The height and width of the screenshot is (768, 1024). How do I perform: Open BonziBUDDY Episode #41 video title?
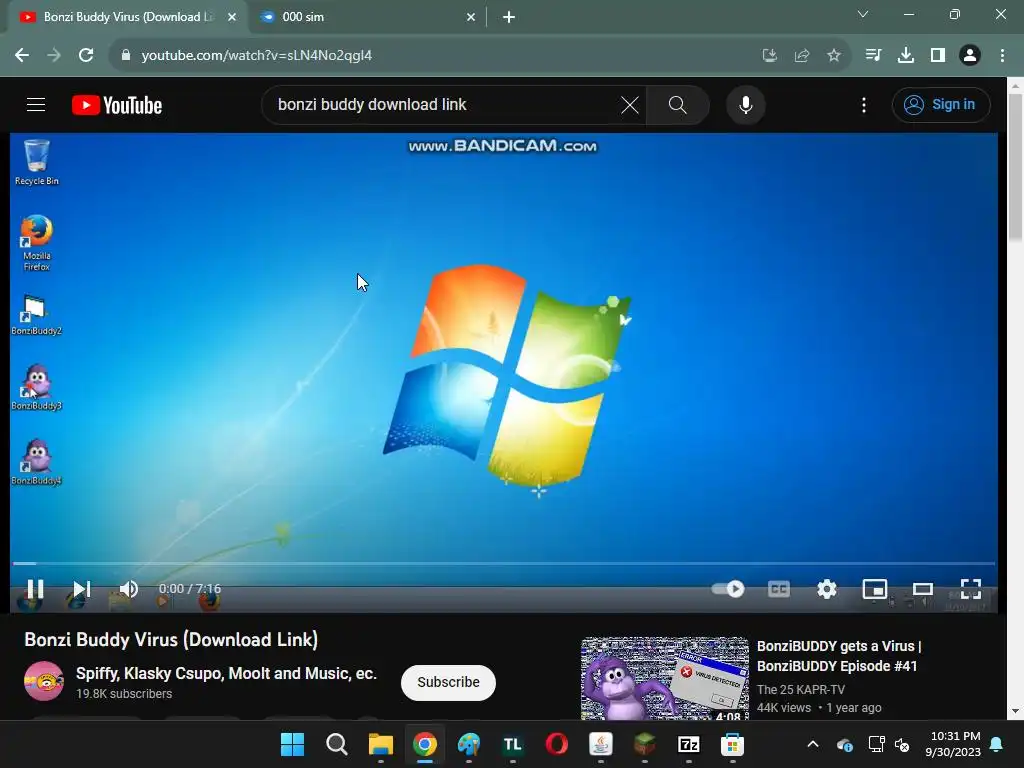[x=839, y=656]
